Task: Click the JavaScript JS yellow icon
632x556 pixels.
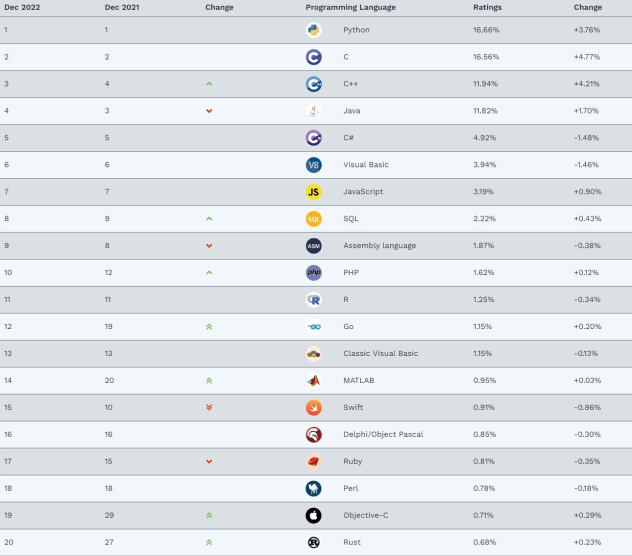Action: pos(314,191)
